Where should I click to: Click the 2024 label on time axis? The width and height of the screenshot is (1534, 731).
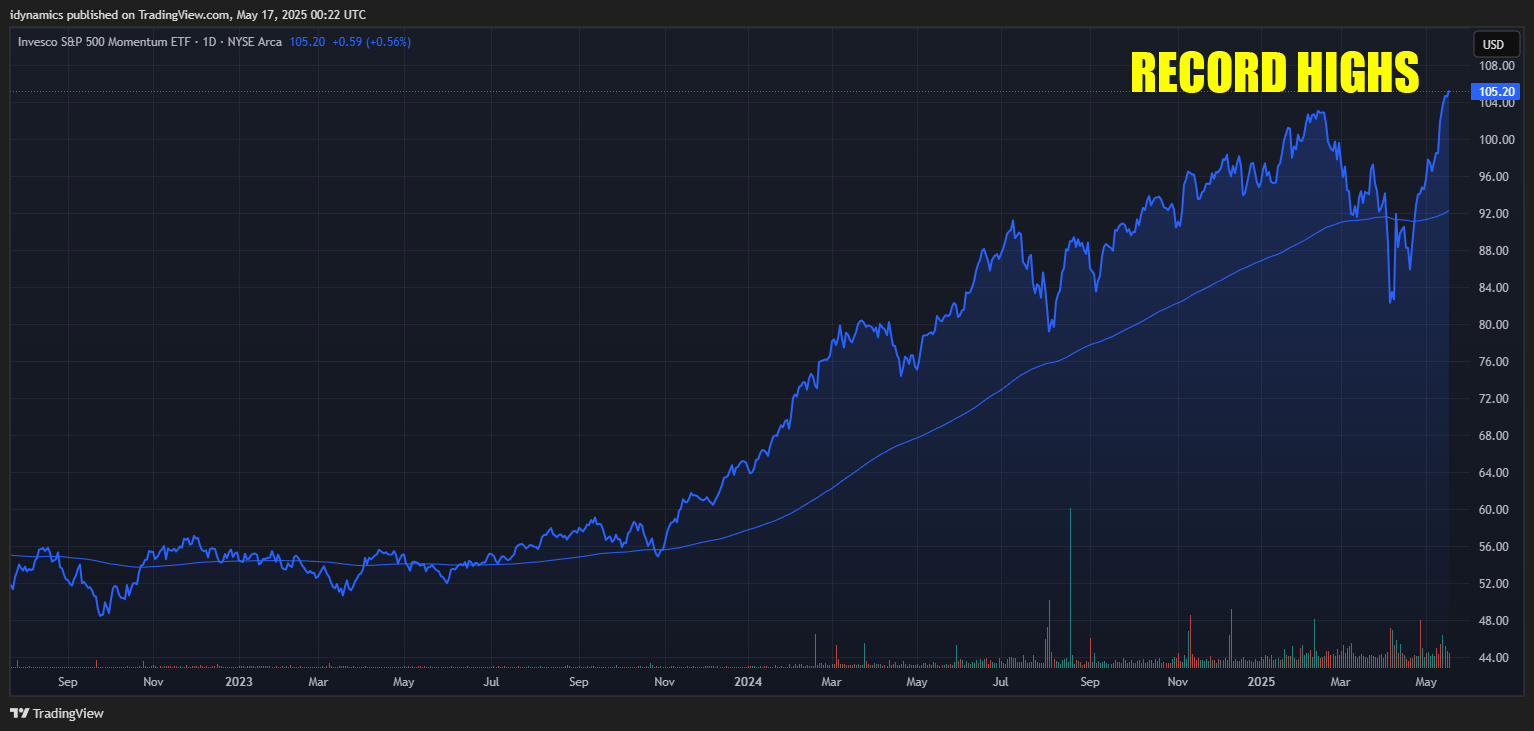(x=747, y=682)
